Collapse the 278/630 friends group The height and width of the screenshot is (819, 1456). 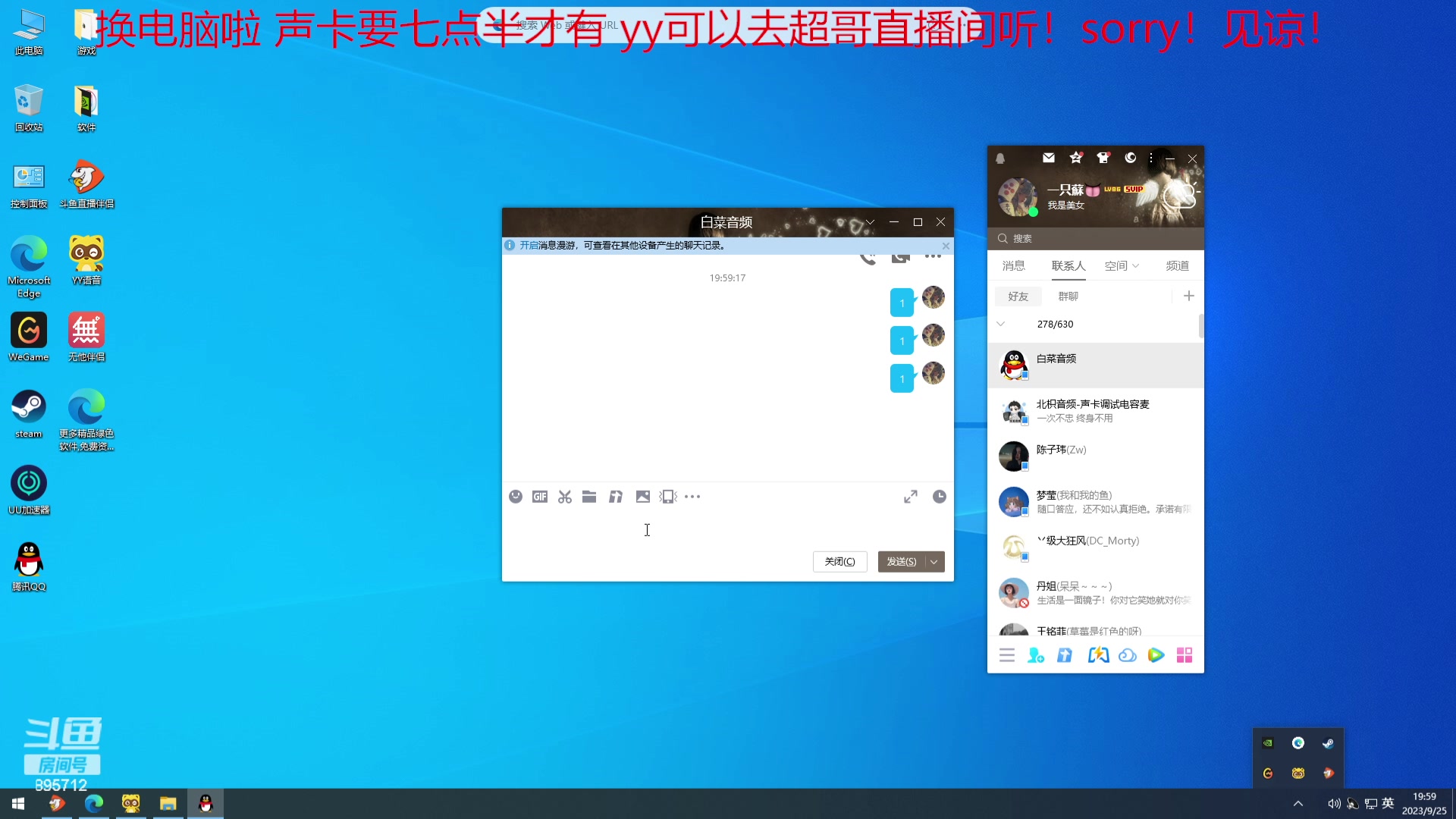pyautogui.click(x=1001, y=324)
